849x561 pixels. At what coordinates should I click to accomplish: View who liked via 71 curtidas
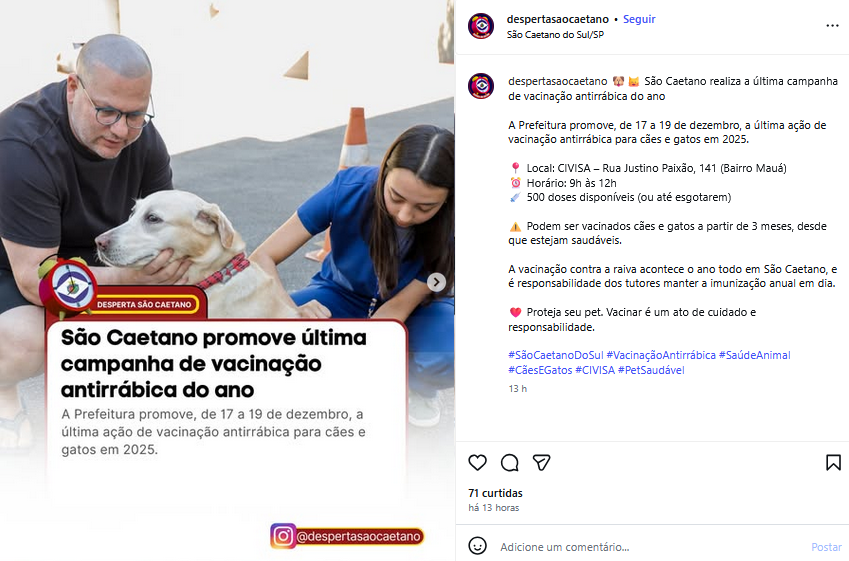point(495,493)
